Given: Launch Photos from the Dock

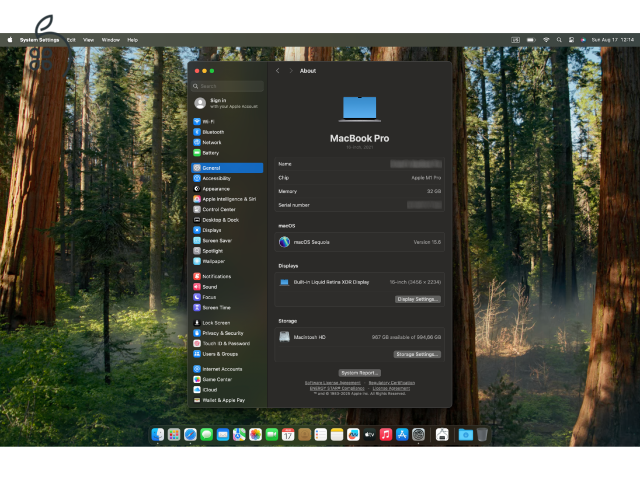Looking at the screenshot, I should tap(256, 435).
